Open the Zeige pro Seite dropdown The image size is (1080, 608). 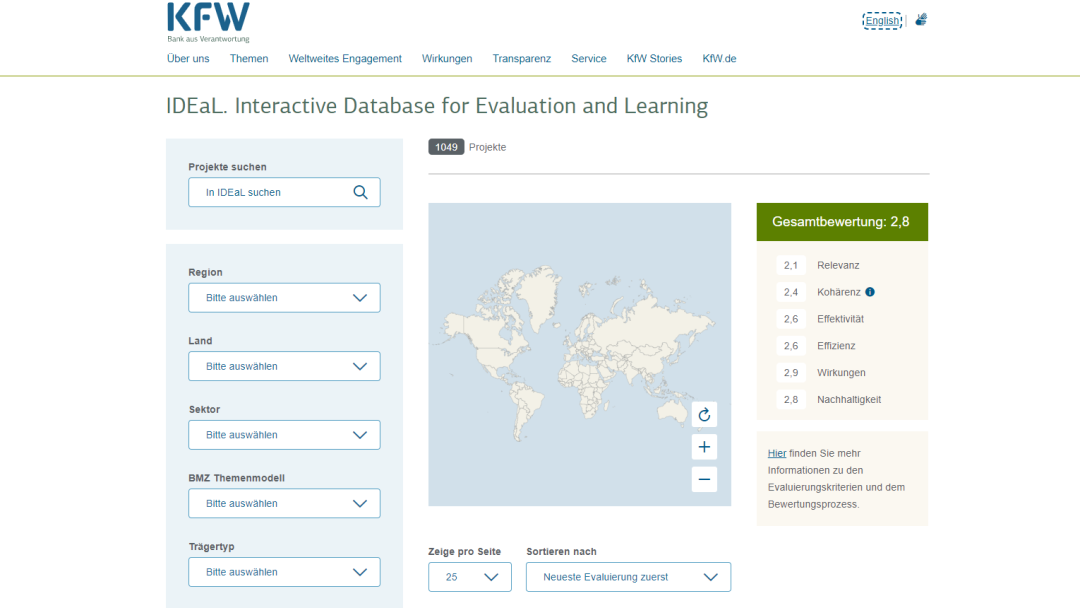(470, 577)
